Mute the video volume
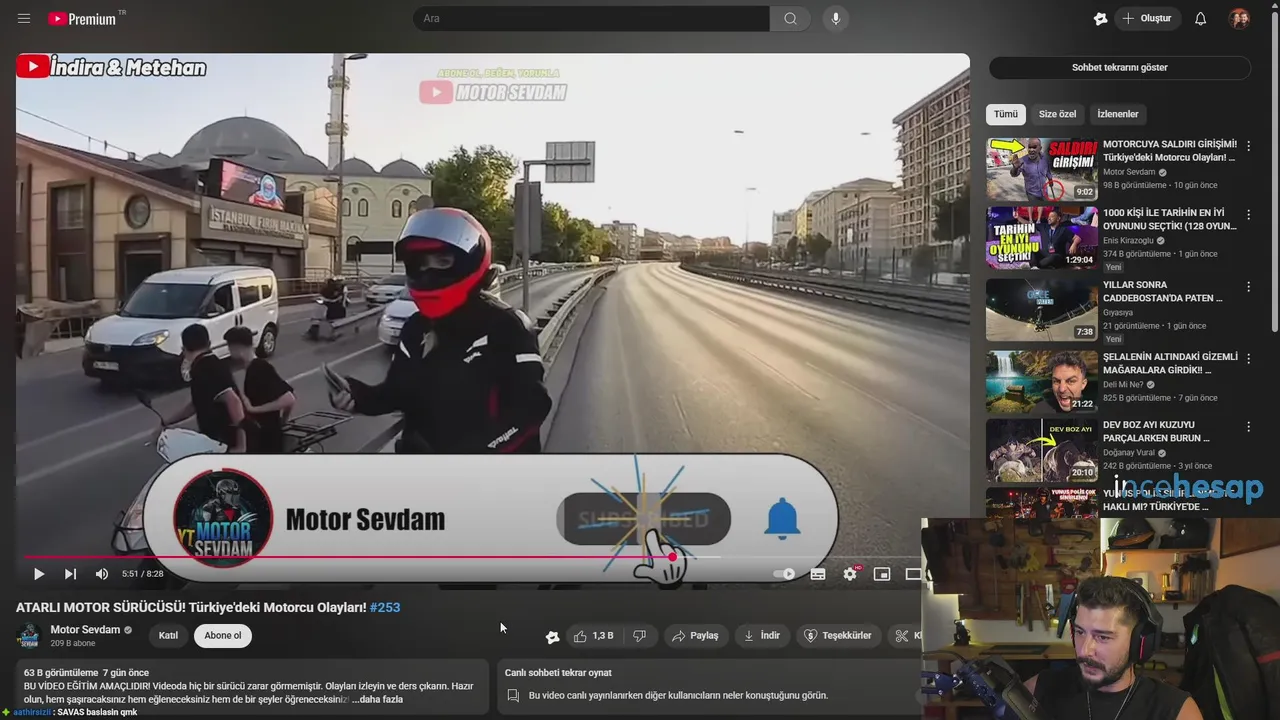 (101, 574)
